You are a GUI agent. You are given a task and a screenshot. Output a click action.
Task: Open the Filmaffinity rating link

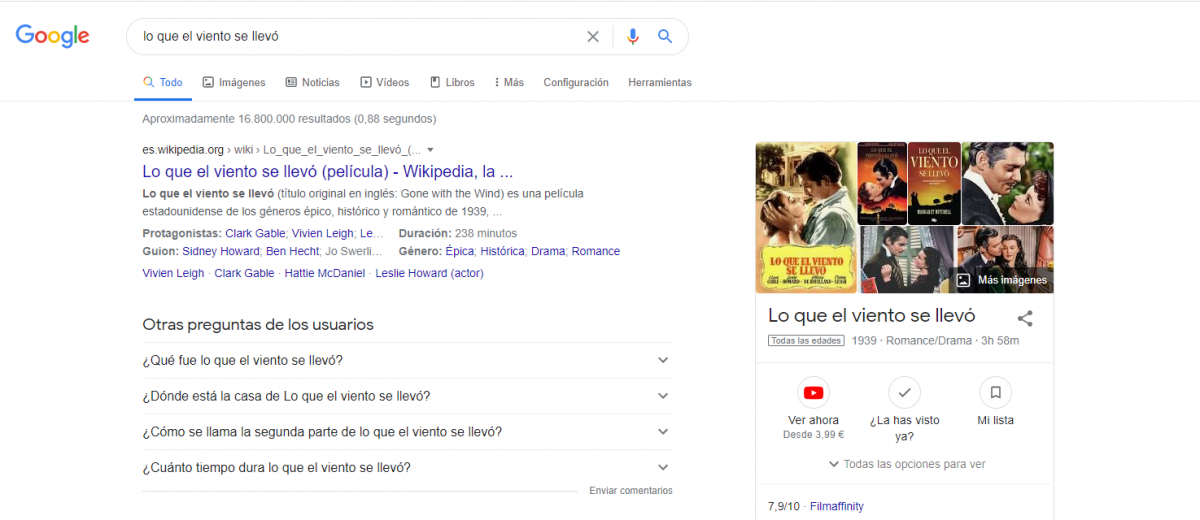(837, 507)
